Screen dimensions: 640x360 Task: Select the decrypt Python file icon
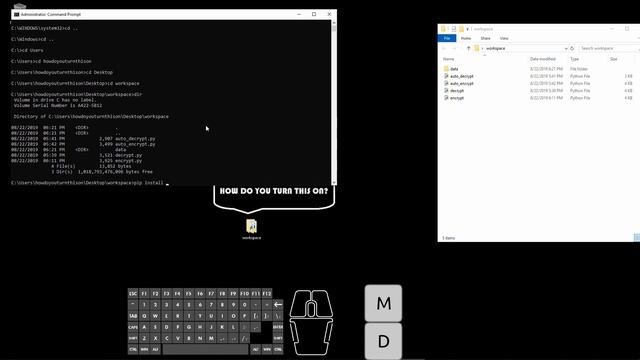pyautogui.click(x=446, y=91)
